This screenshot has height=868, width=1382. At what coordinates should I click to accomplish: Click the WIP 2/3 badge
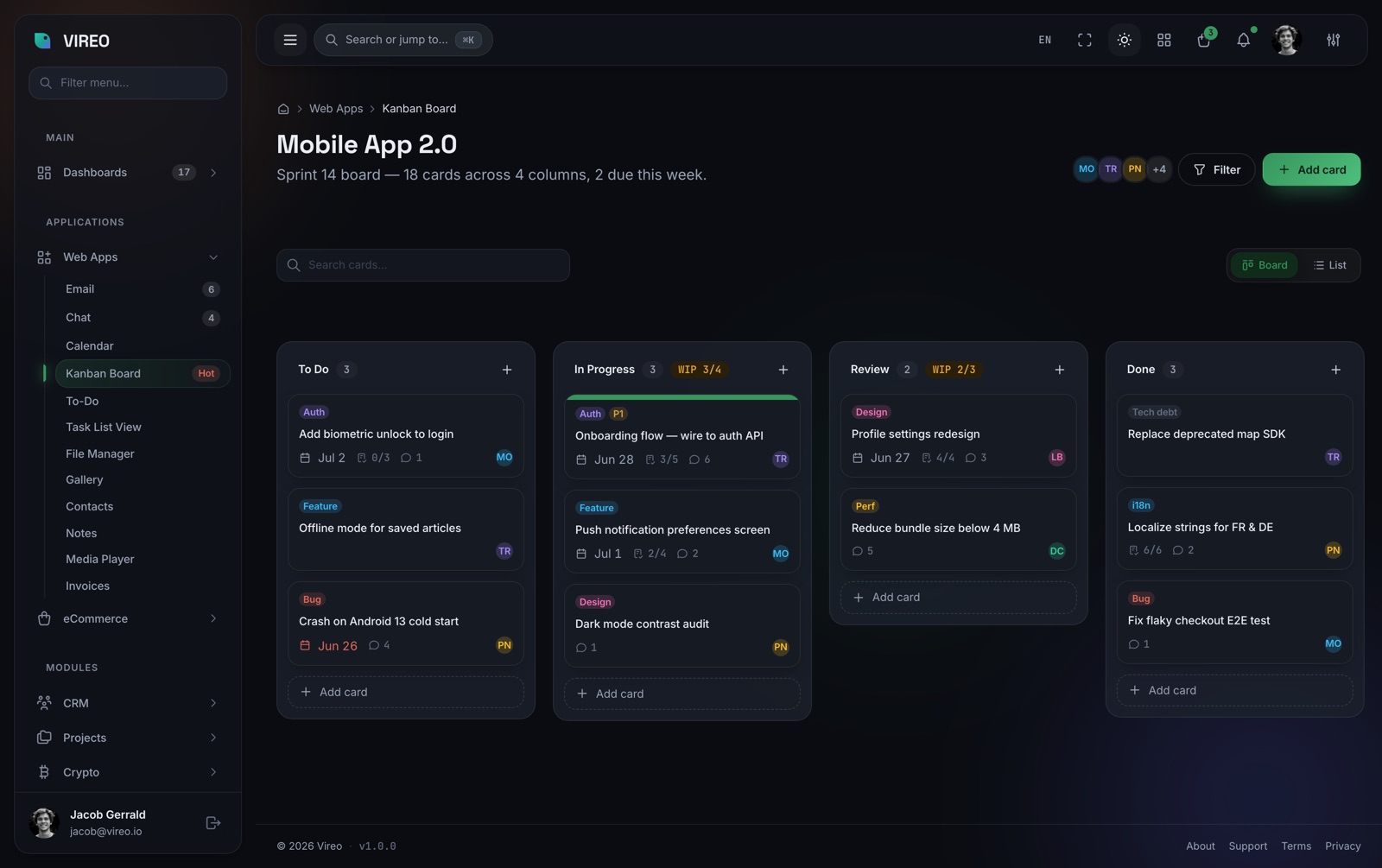tap(954, 370)
